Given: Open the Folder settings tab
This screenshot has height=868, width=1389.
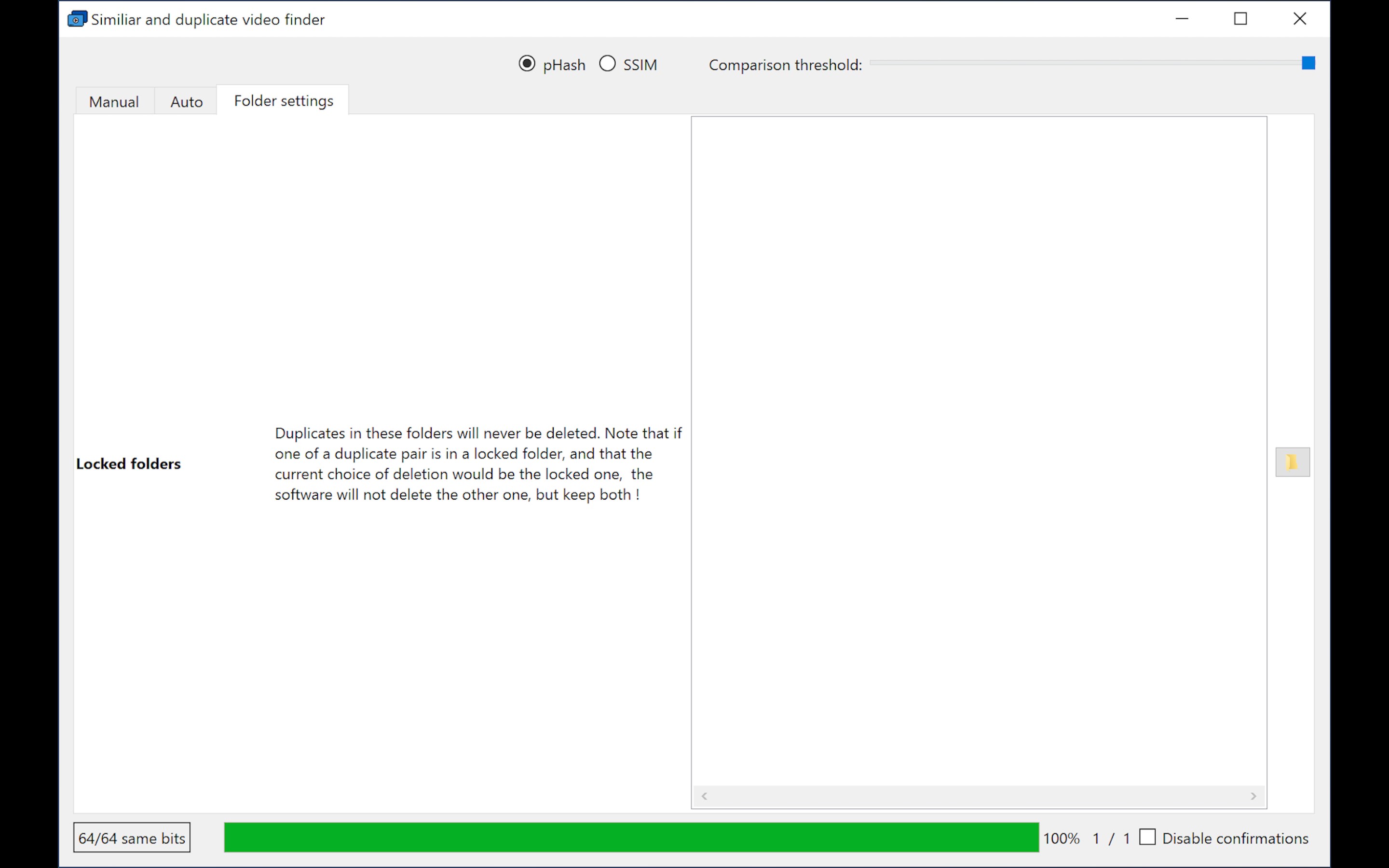Looking at the screenshot, I should click(x=283, y=100).
